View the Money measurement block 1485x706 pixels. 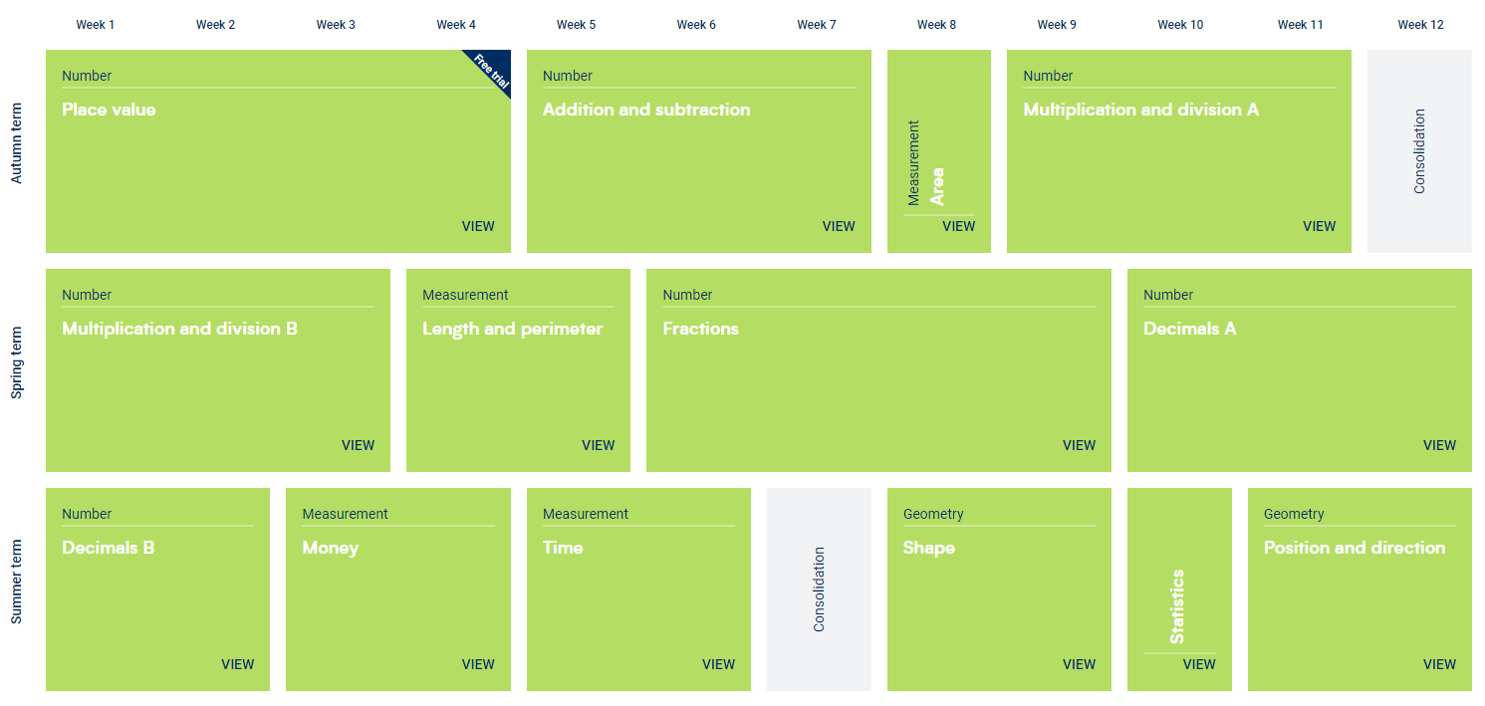coord(478,664)
